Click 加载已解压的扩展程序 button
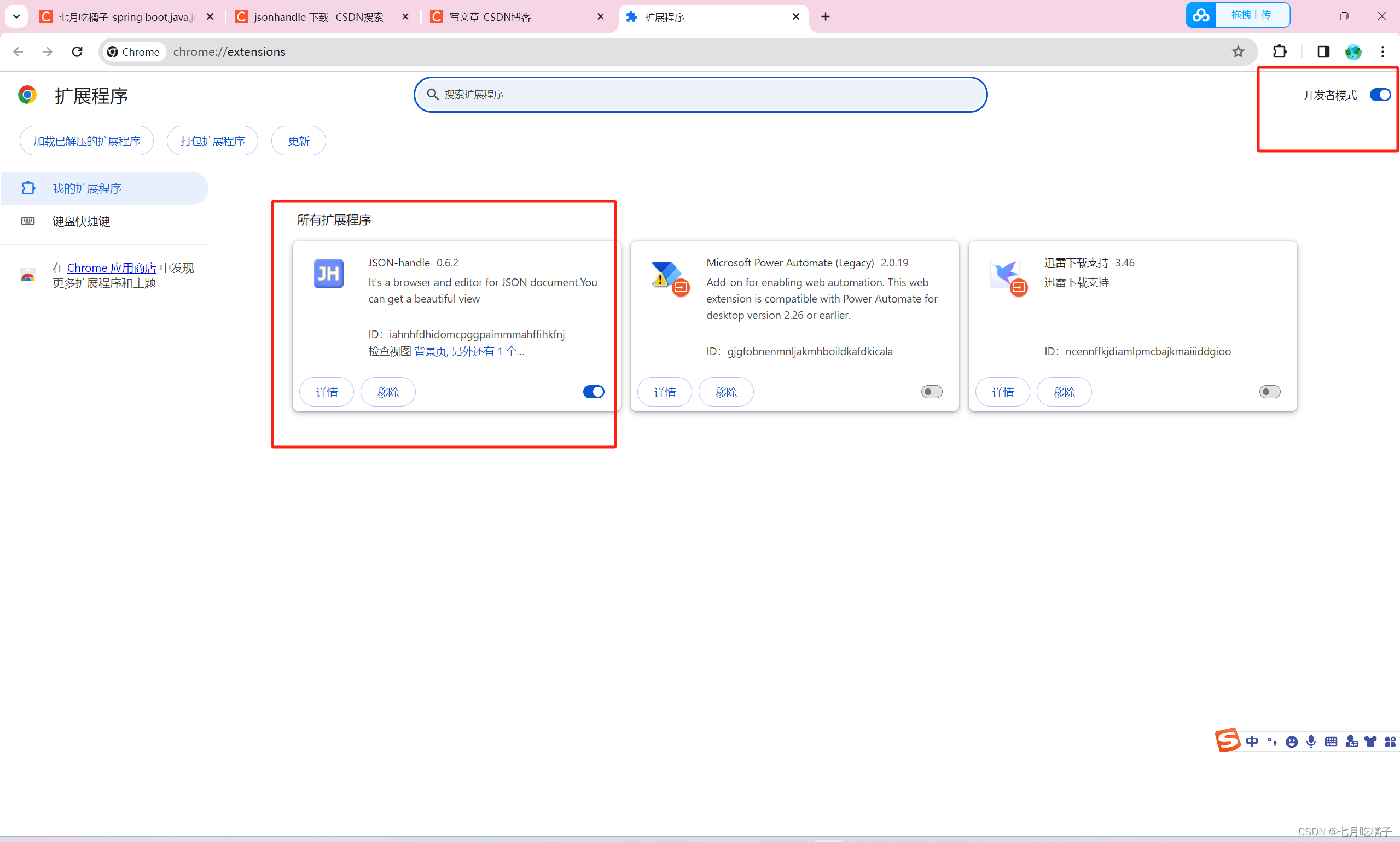The height and width of the screenshot is (842, 1400). point(86,141)
